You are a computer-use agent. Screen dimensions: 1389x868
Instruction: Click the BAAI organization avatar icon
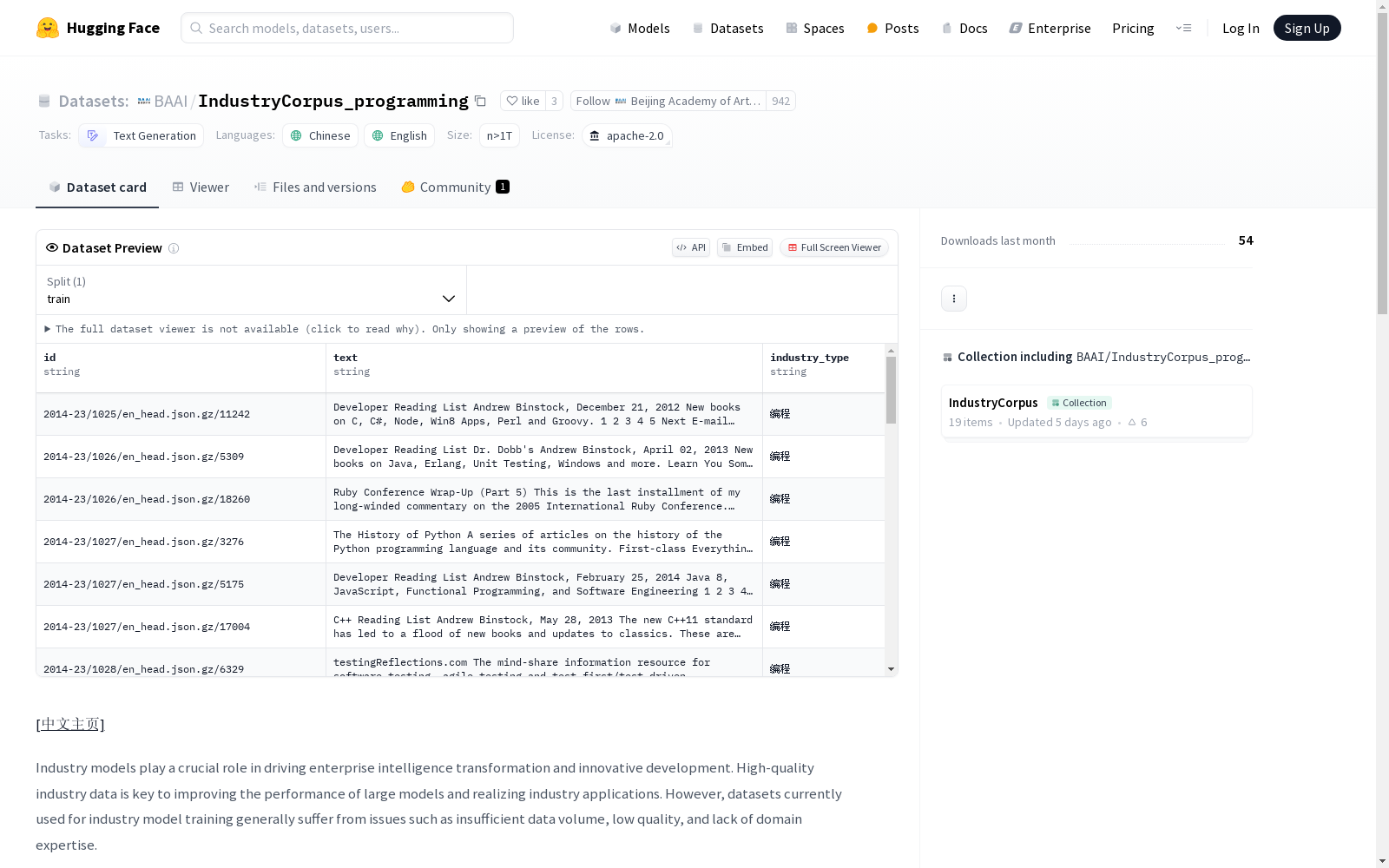[144, 101]
